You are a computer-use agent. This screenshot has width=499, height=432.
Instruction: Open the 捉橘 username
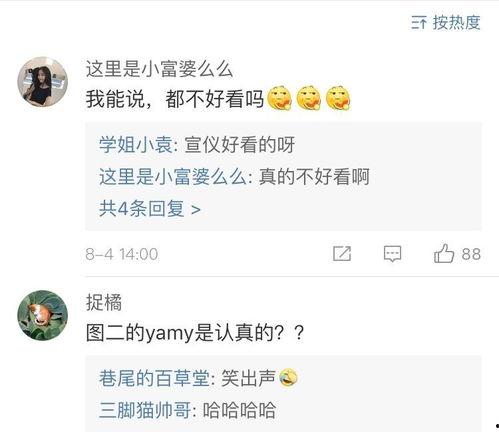pyautogui.click(x=104, y=303)
